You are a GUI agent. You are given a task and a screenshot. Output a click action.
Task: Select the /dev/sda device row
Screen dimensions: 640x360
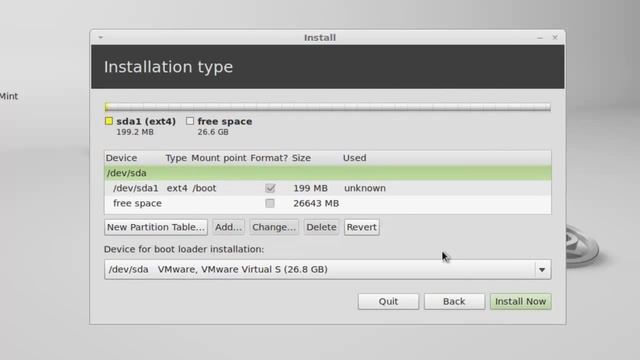coord(328,173)
